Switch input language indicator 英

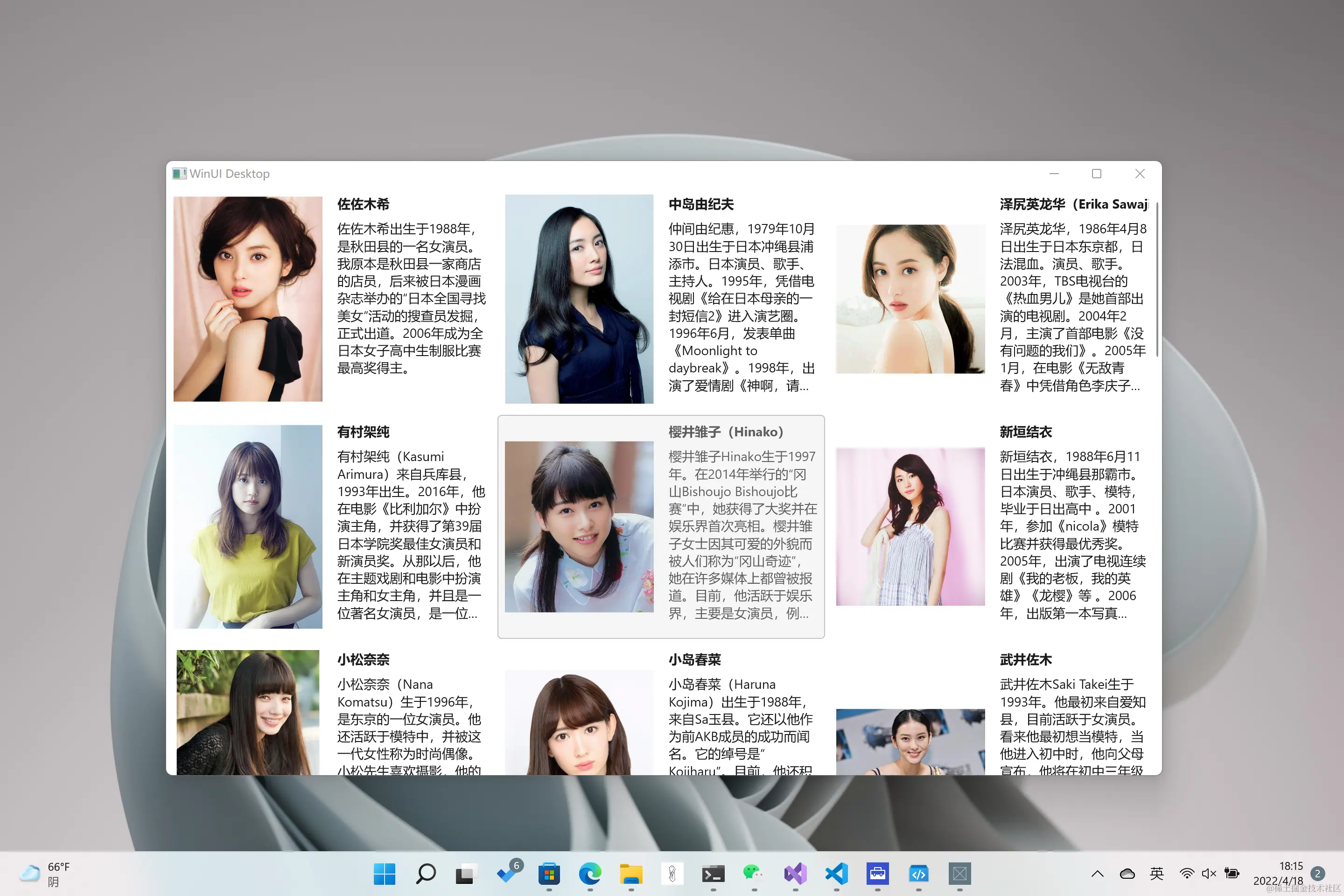1156,874
